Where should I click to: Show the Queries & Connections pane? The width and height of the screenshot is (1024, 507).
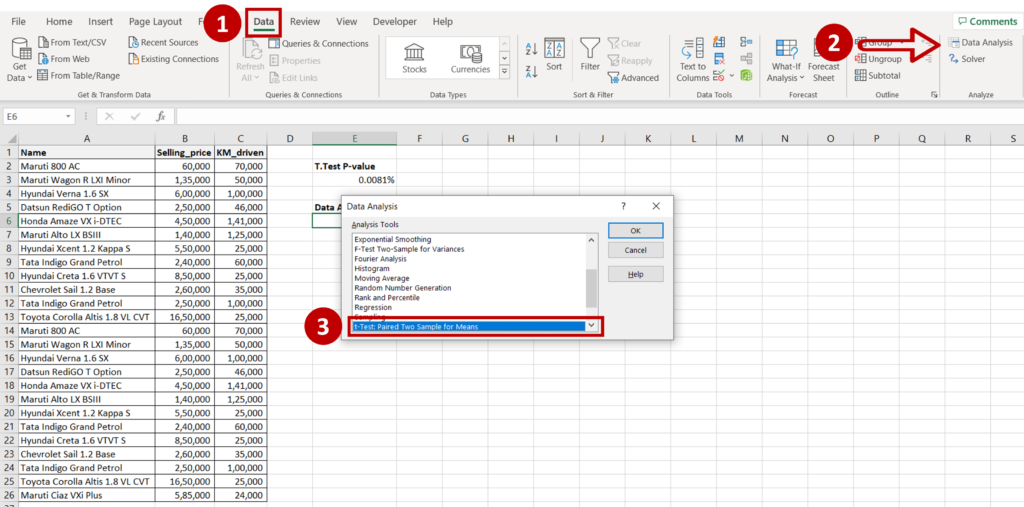[318, 44]
